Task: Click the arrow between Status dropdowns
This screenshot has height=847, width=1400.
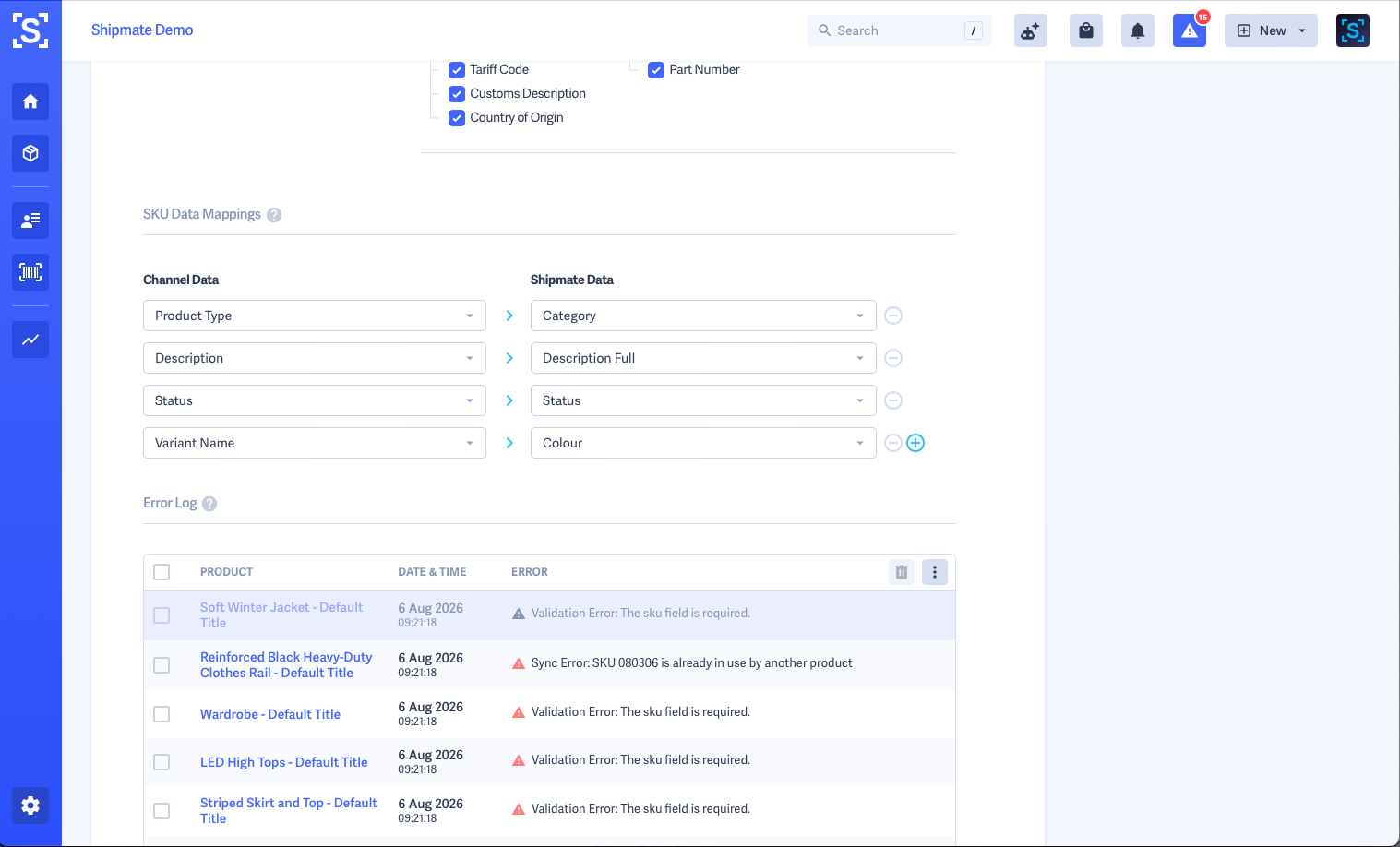Action: pos(509,400)
